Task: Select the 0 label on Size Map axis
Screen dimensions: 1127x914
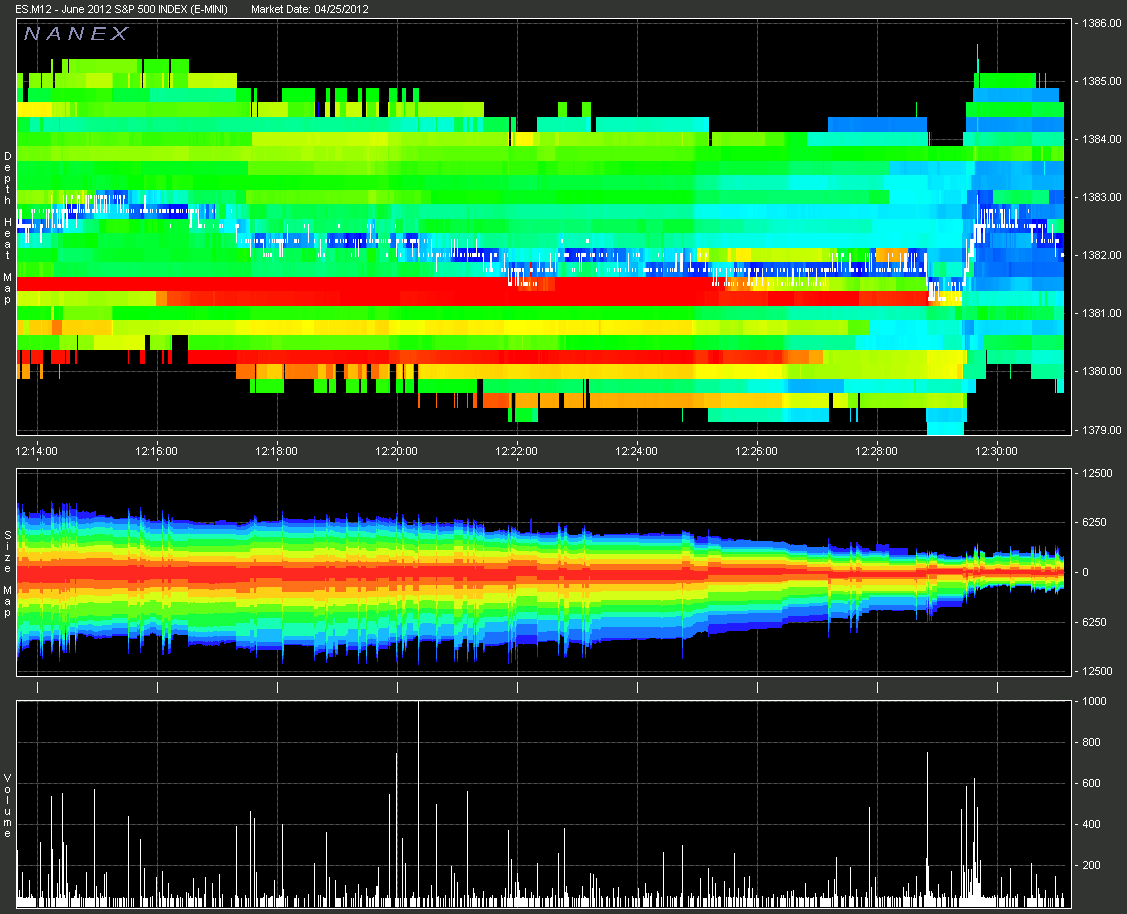Action: tap(1085, 573)
